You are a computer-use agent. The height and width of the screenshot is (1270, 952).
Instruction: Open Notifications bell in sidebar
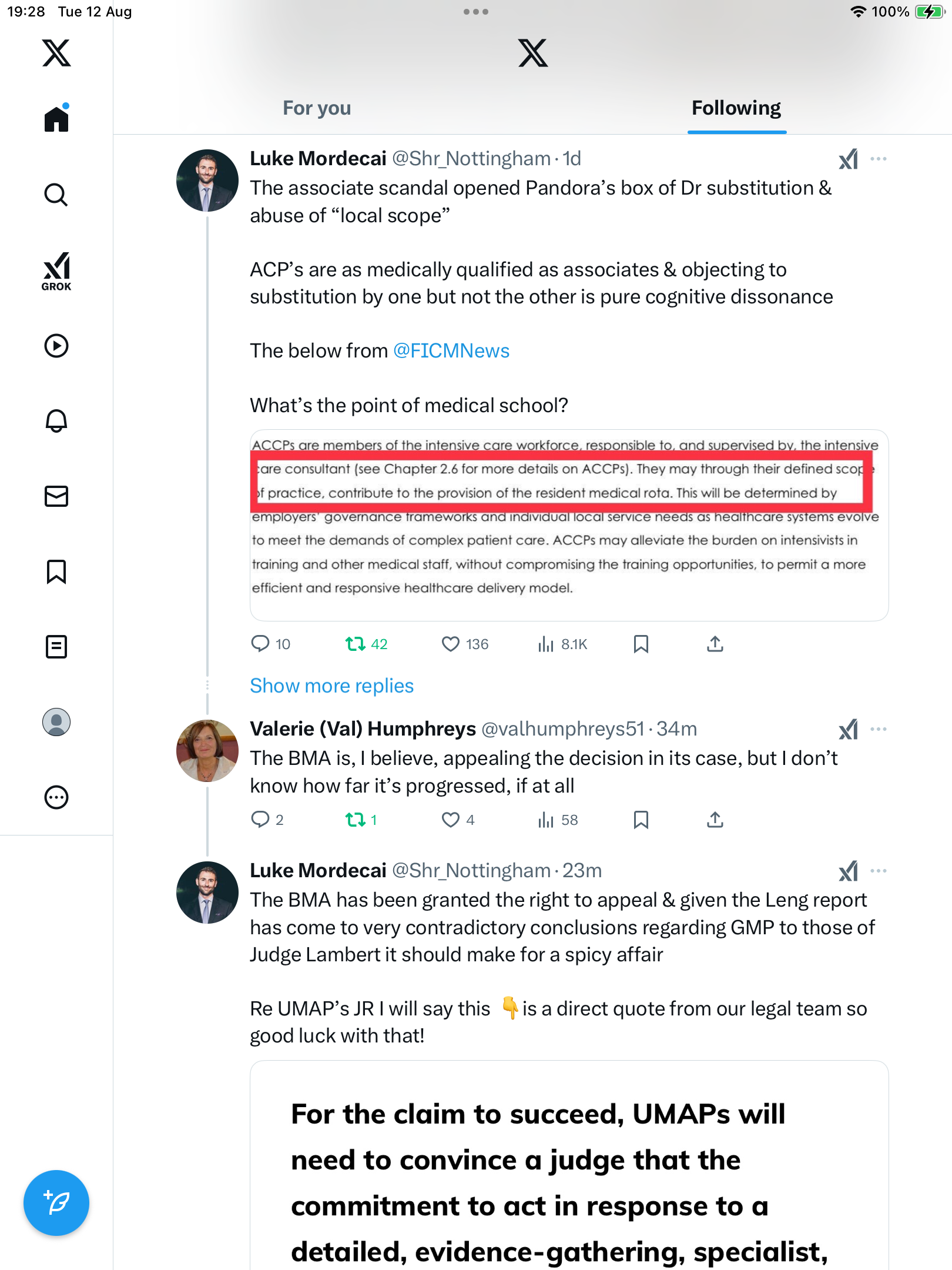coord(56,421)
